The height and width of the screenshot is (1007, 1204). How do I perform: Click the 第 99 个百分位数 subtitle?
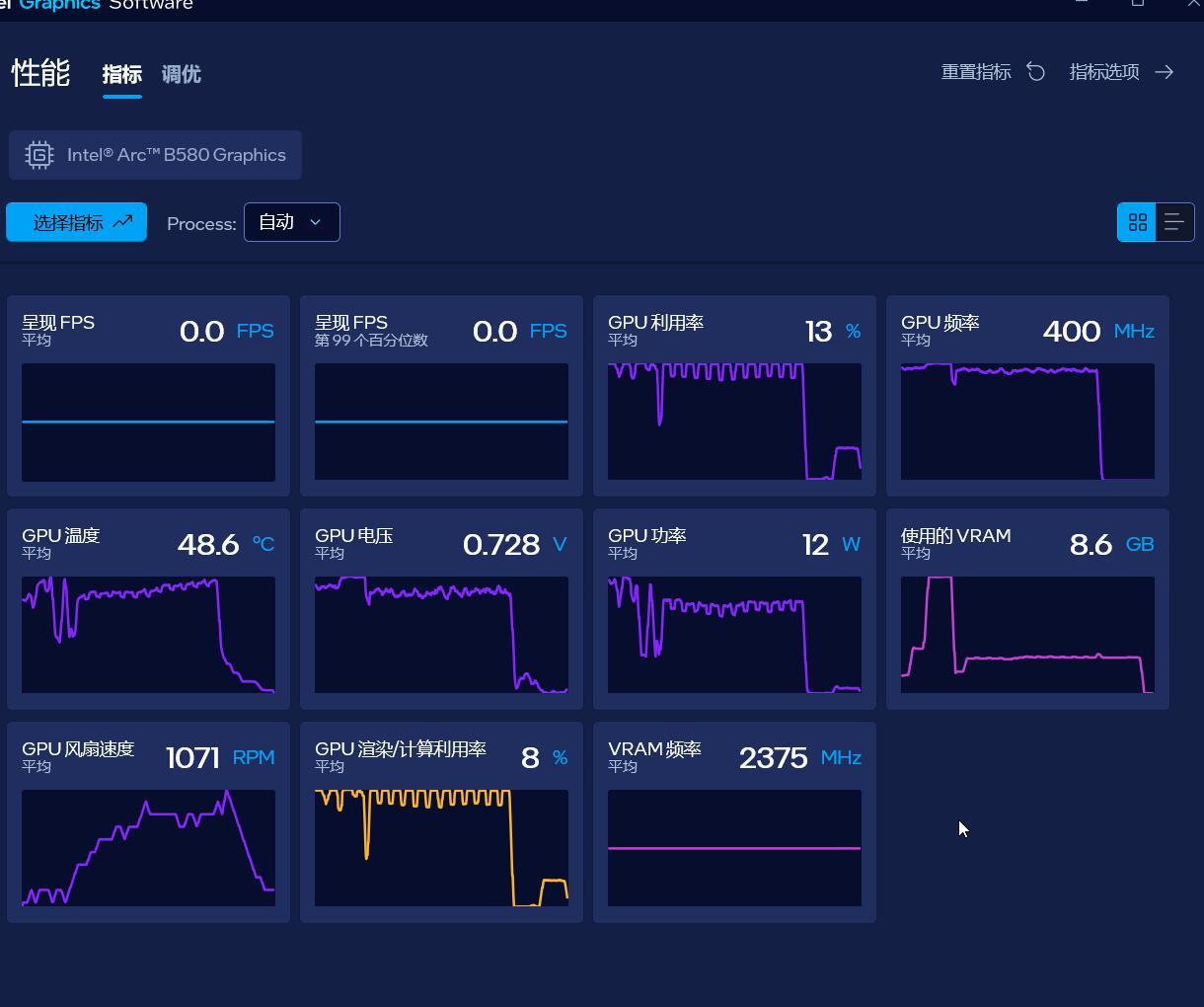pos(371,341)
